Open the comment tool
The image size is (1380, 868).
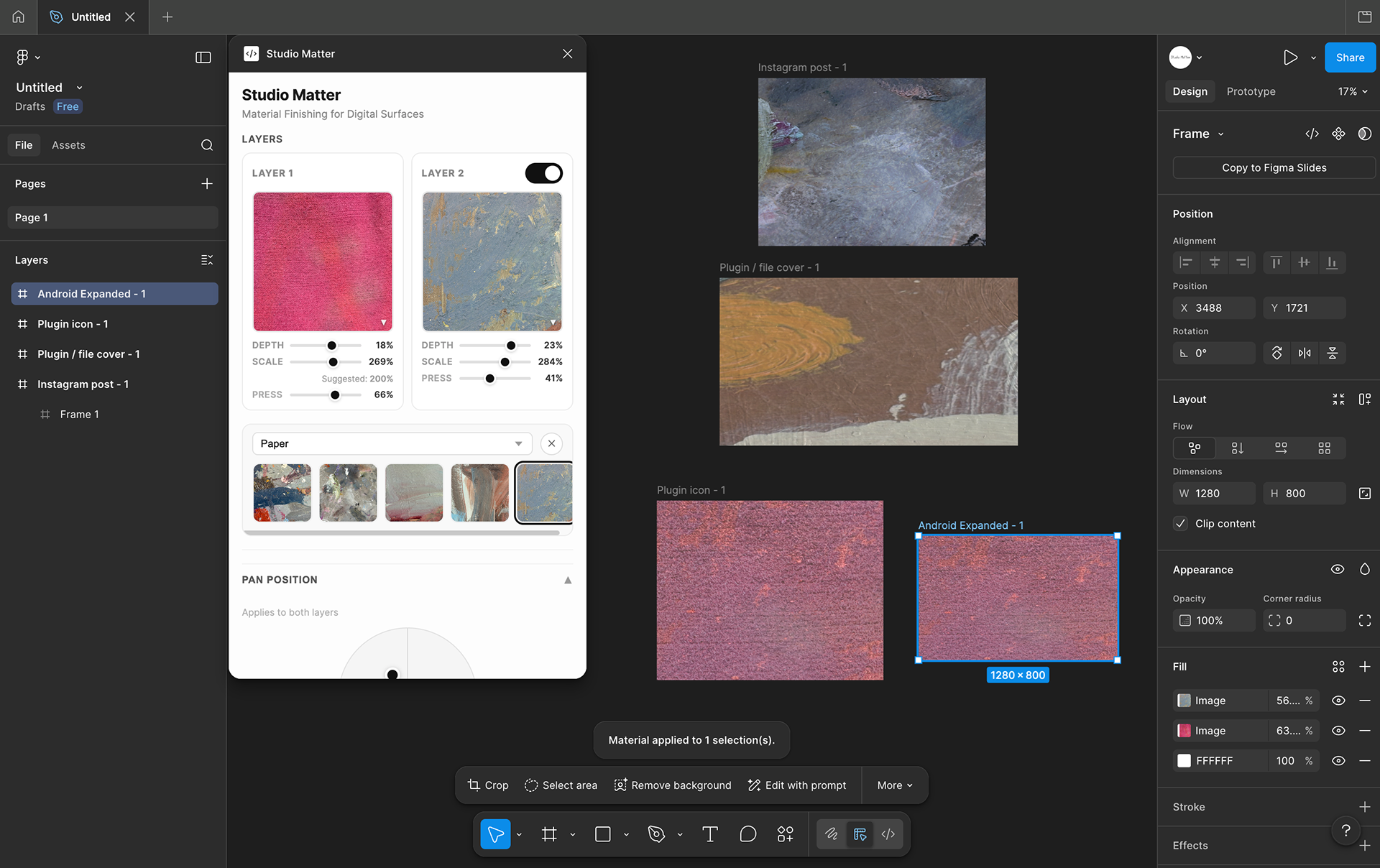tap(747, 834)
